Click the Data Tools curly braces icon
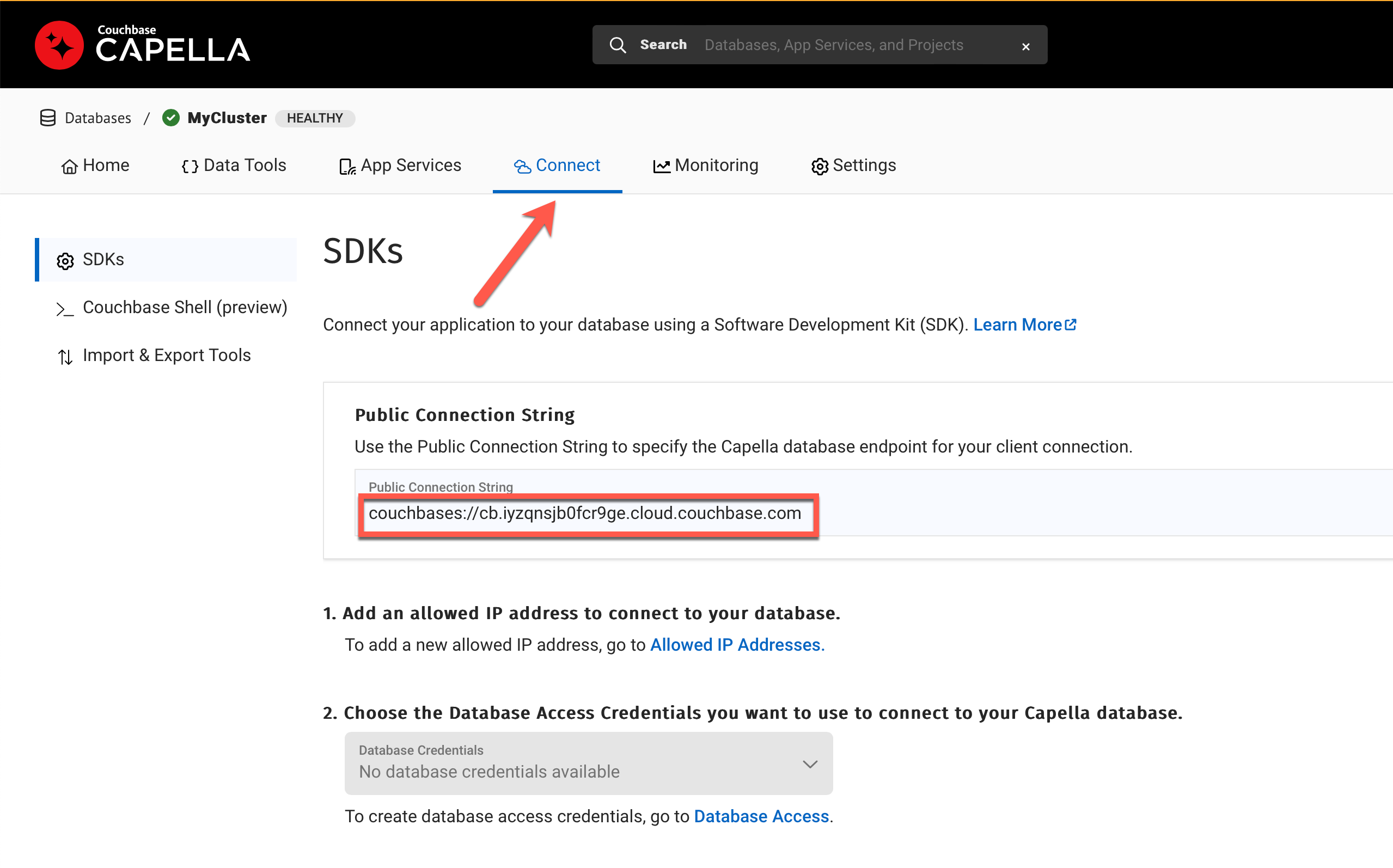Viewport: 1393px width, 868px height. pos(190,167)
